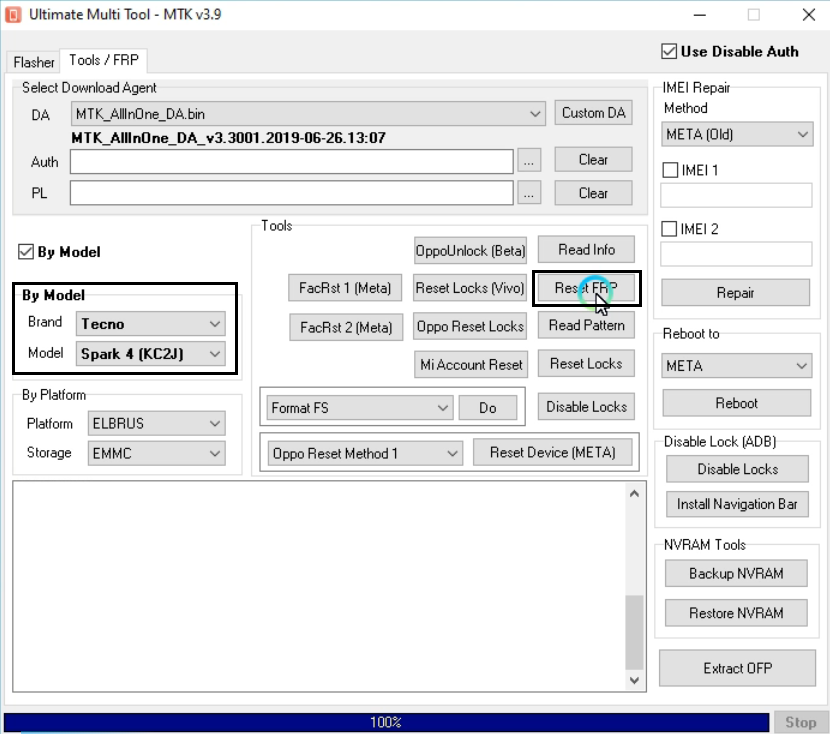Click the Reboot button

[x=737, y=403]
